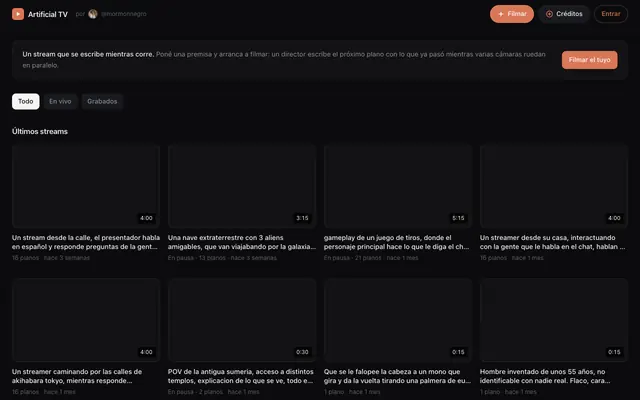Screen dimensions: 640x400
Task: Click title 'Un streamer caminando por las calles de'
Action: (x=77, y=376)
